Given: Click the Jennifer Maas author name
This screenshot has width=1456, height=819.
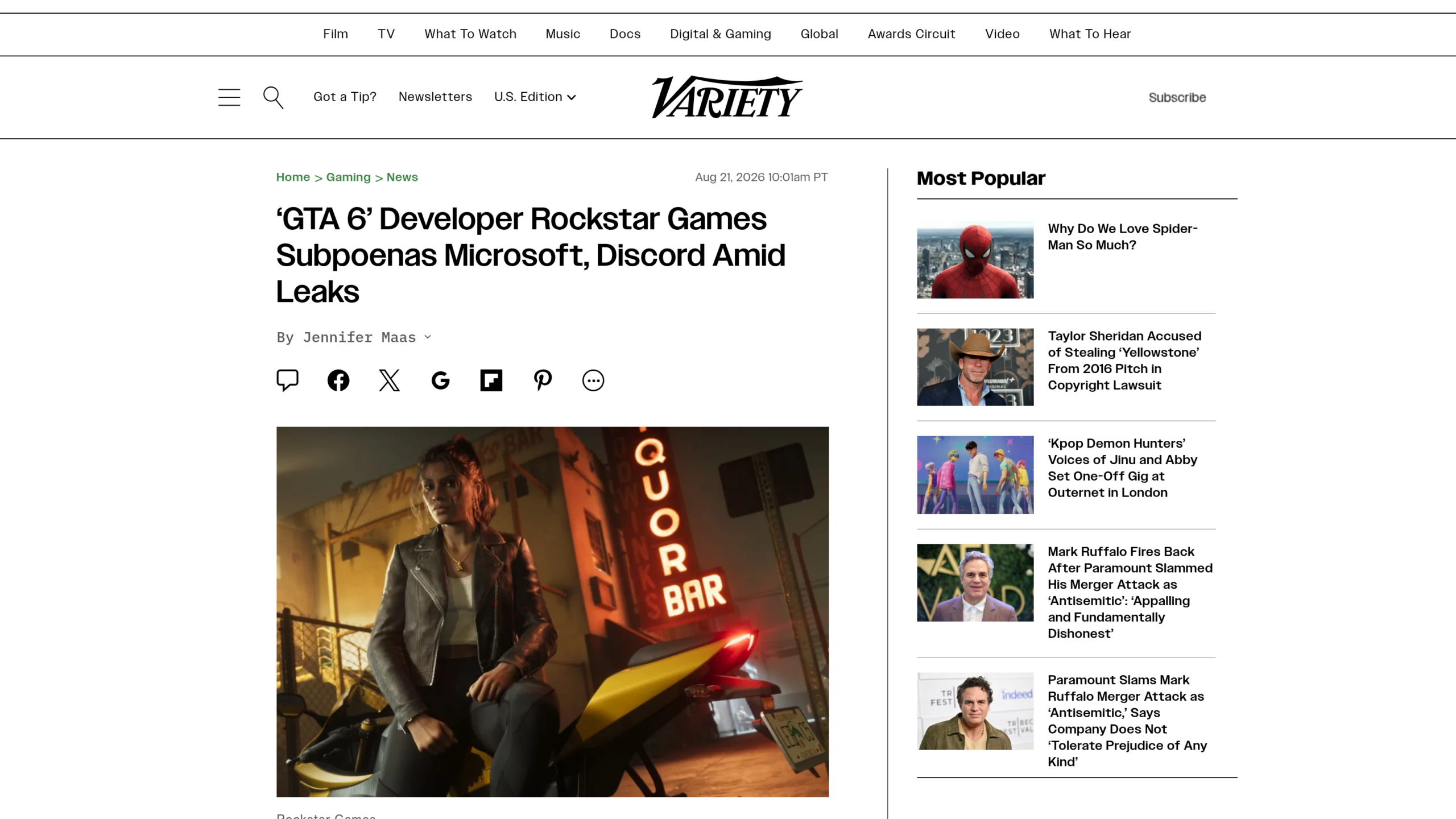Looking at the screenshot, I should 359,337.
